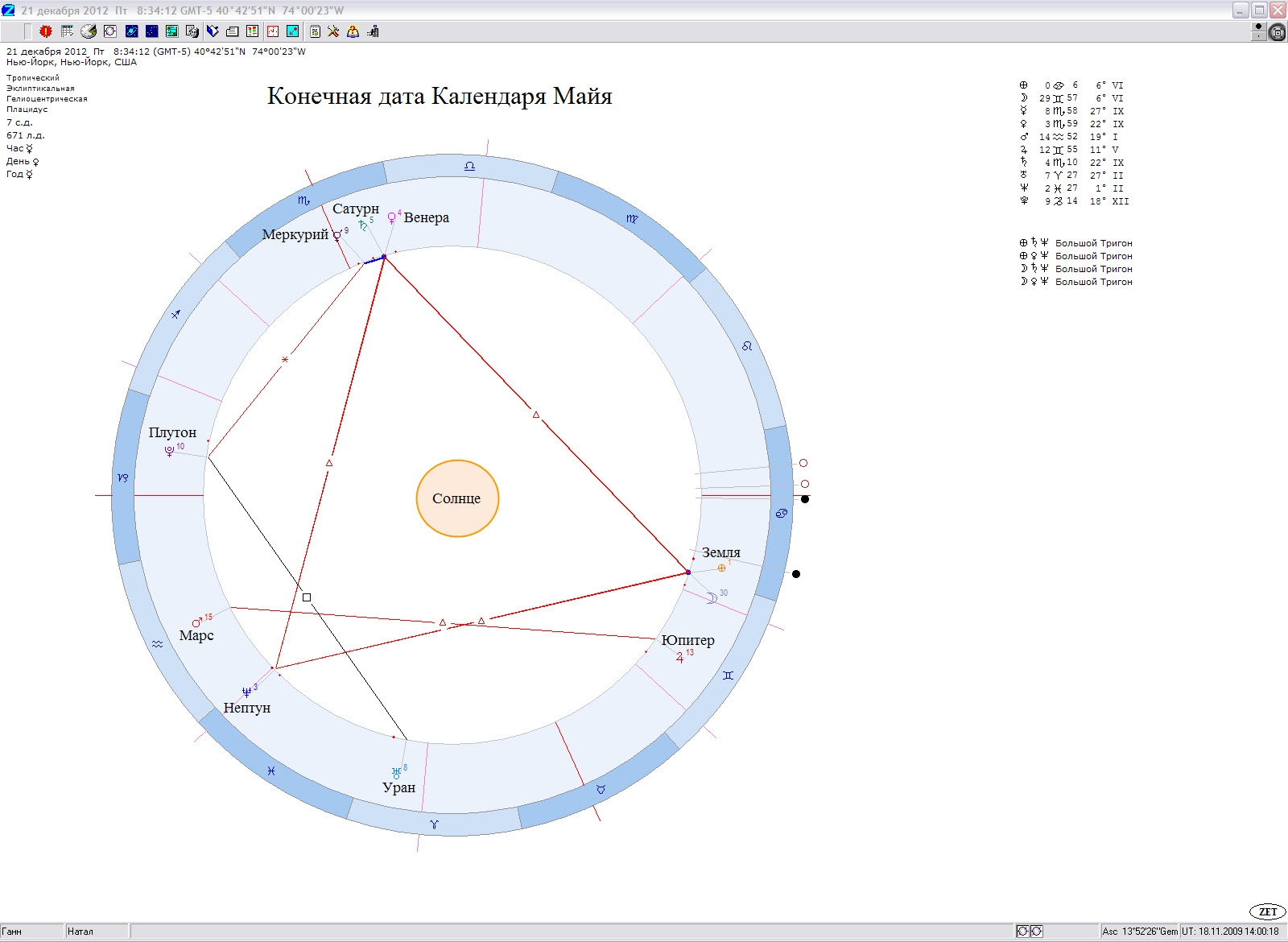
Task: Open the ringed planet toolbar icon
Action: pyautogui.click(x=131, y=31)
